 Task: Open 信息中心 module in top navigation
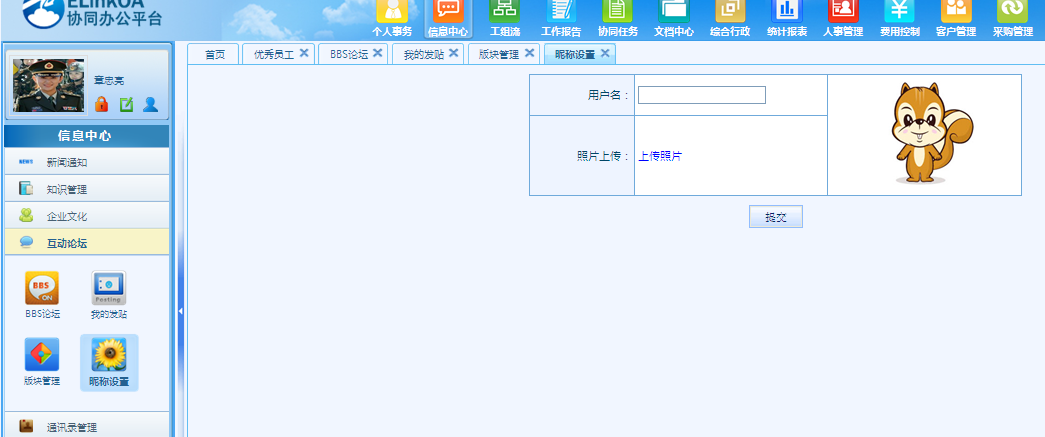(448, 19)
